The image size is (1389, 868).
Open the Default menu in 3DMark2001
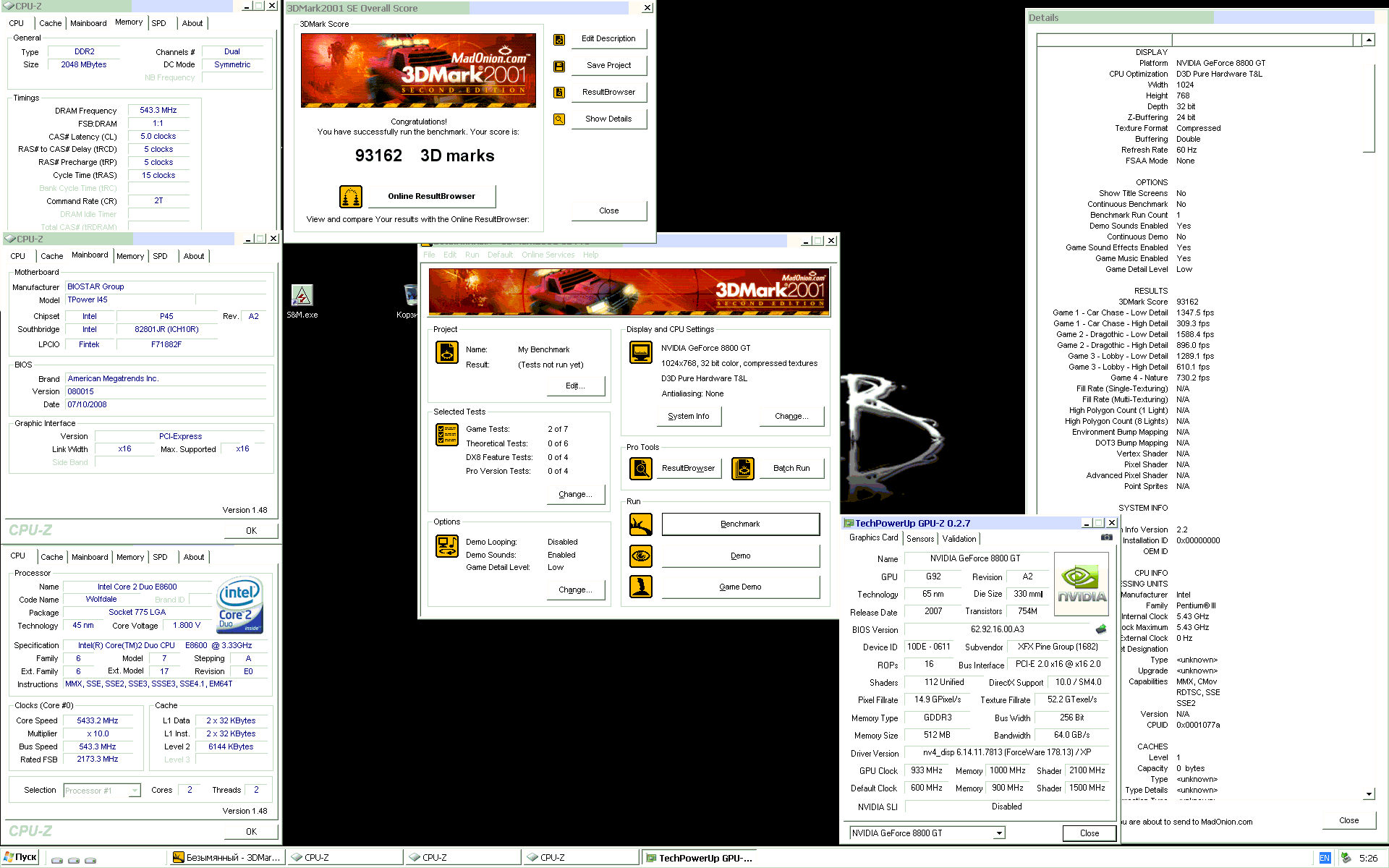tap(500, 255)
